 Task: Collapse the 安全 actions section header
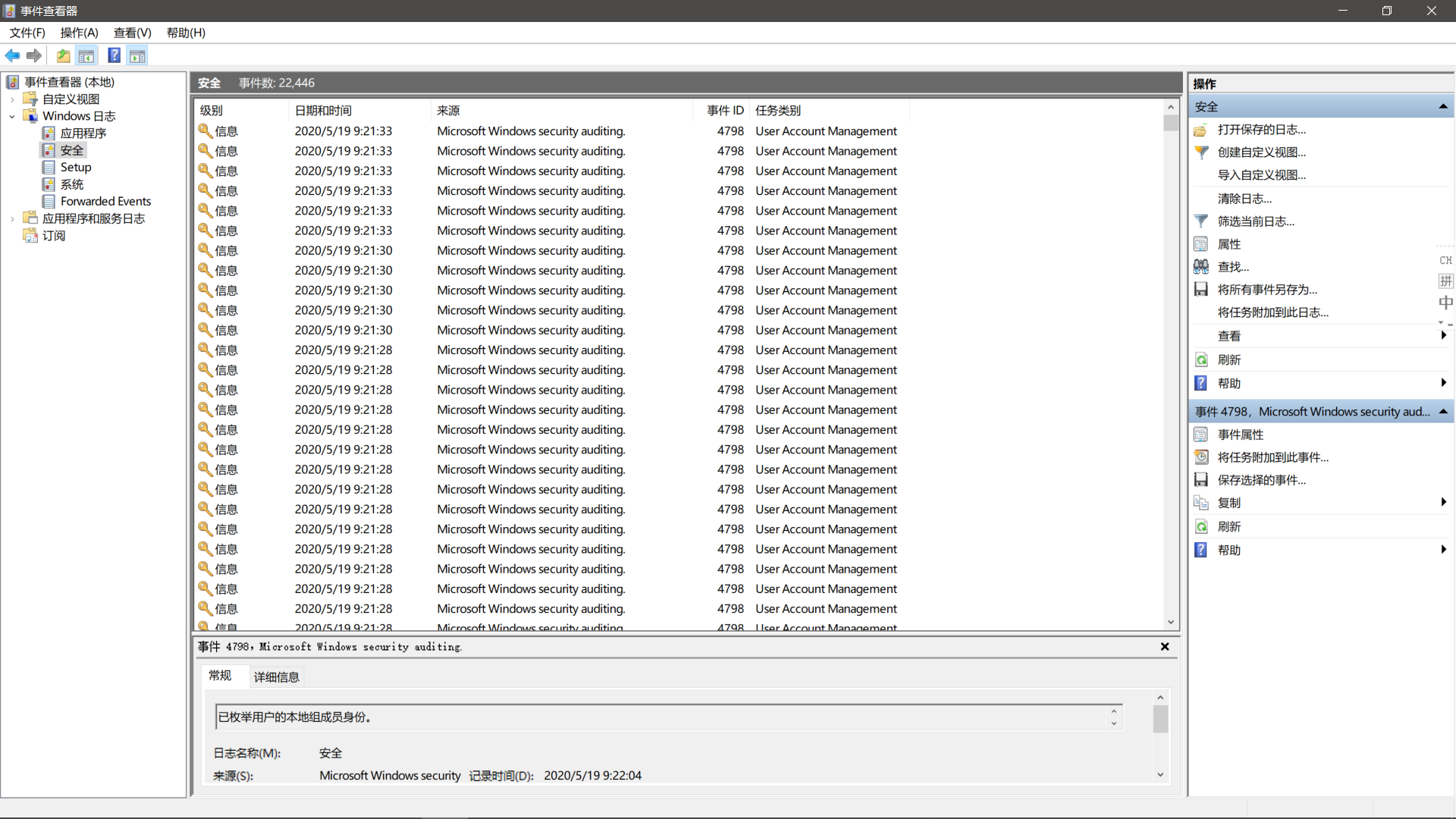tap(1443, 106)
